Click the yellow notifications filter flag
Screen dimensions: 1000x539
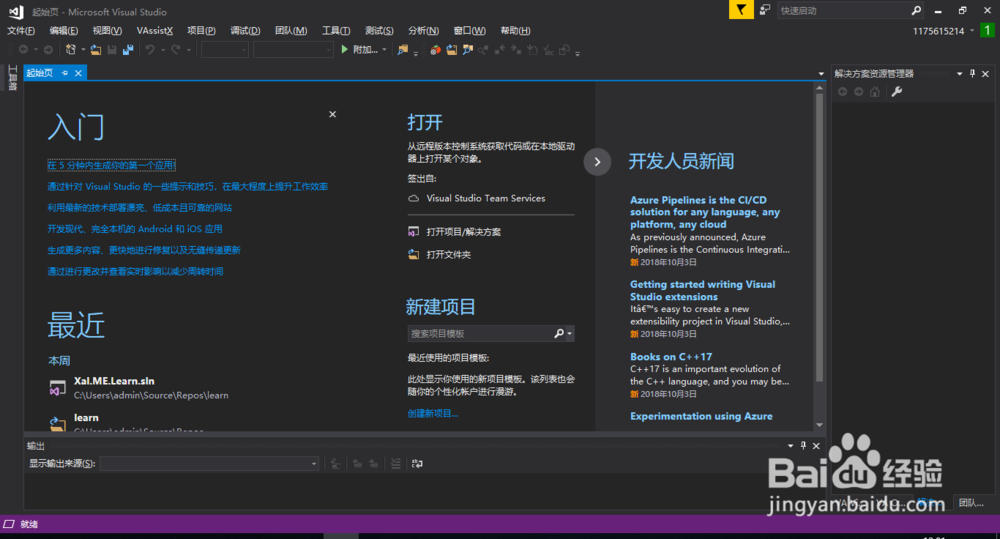point(741,10)
